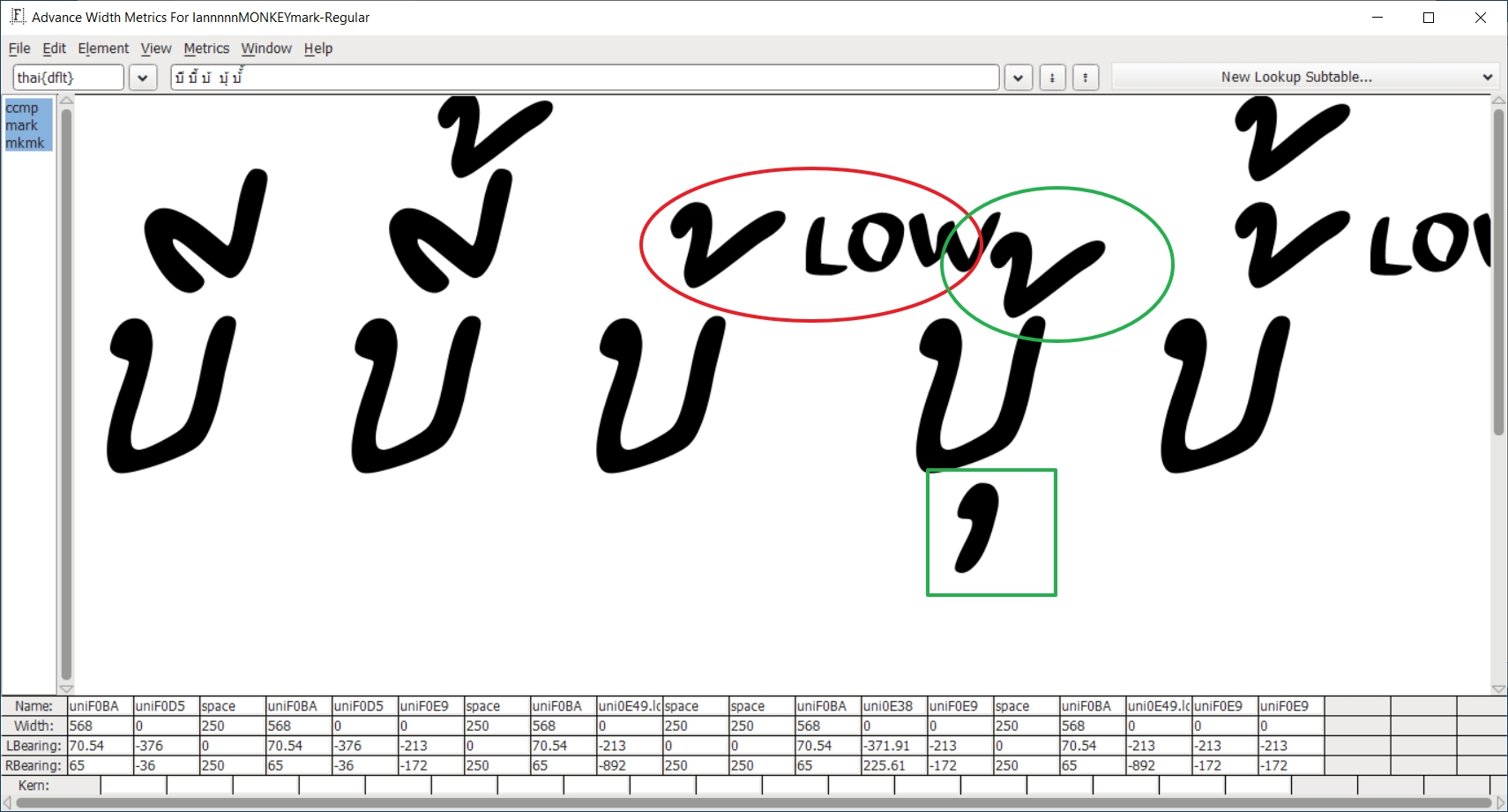This screenshot has width=1508, height=812.
Task: Select the first uniF0BA glyph in the preview
Action: pos(172,392)
